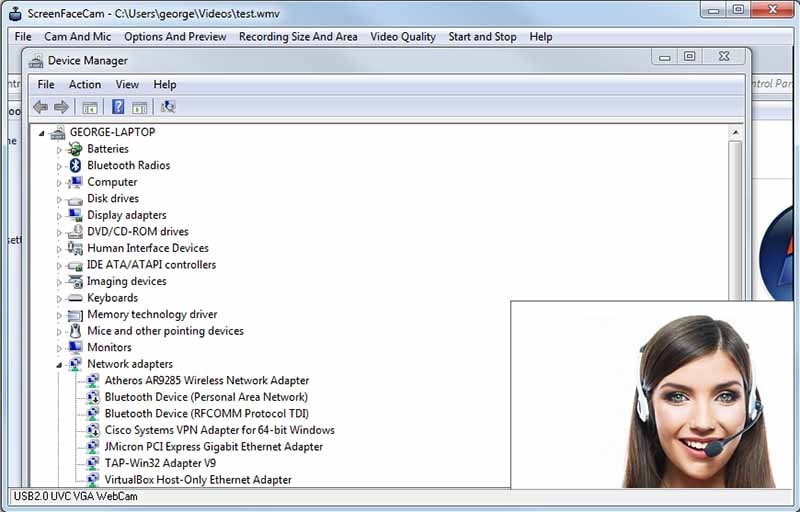The width and height of the screenshot is (800, 512).
Task: Expand the Keyboards node
Action: [x=59, y=299]
